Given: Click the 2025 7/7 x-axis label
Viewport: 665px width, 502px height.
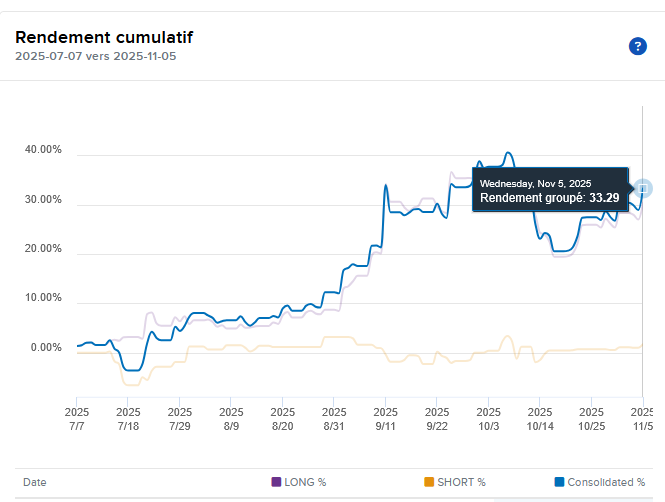Looking at the screenshot, I should pyautogui.click(x=77, y=418).
